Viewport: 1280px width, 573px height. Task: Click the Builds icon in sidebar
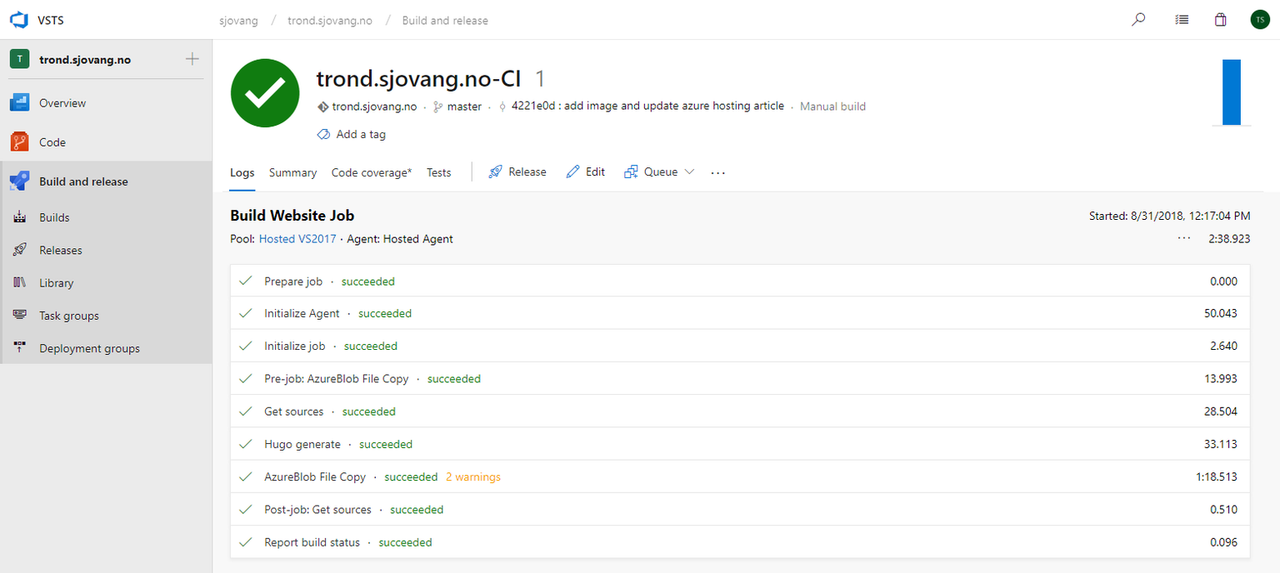[x=19, y=217]
